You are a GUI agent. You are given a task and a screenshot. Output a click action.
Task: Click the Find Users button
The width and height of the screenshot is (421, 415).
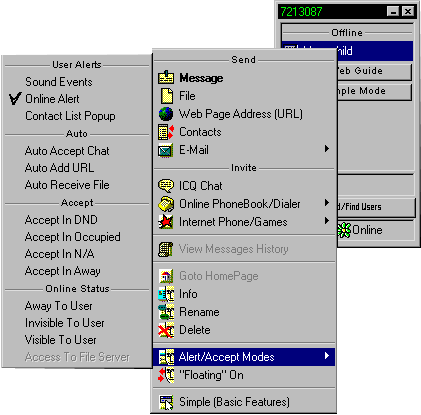tap(376, 207)
